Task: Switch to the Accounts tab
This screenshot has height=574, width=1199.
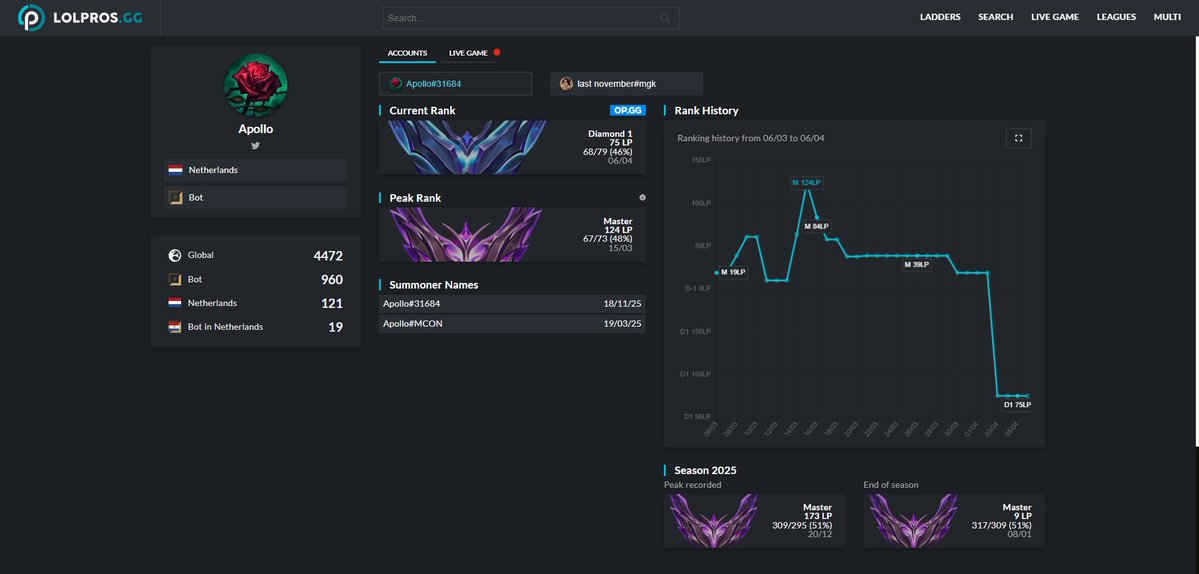Action: click(407, 53)
